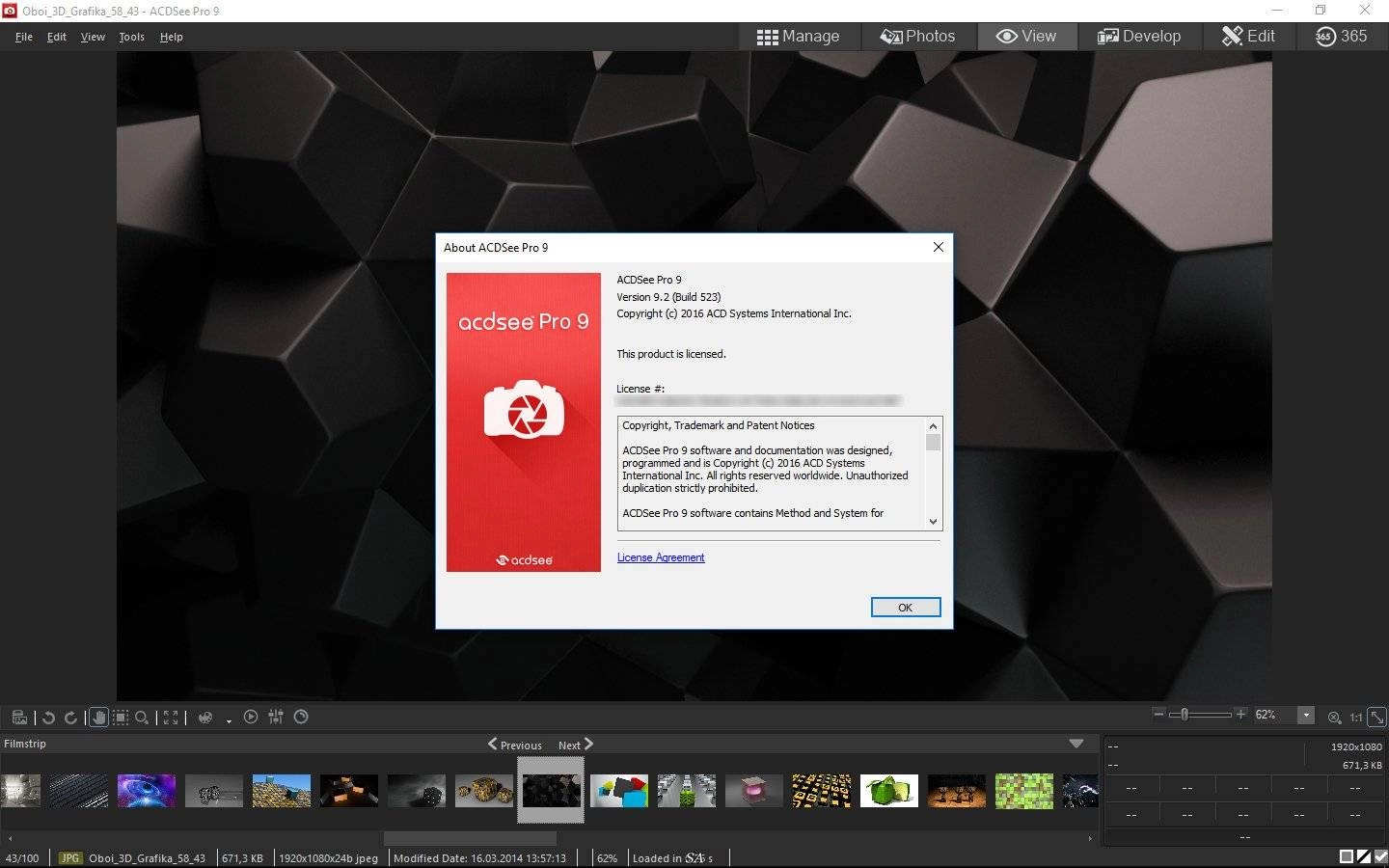Open the image in an external editor
The height and width of the screenshot is (868, 1389).
(x=19, y=718)
